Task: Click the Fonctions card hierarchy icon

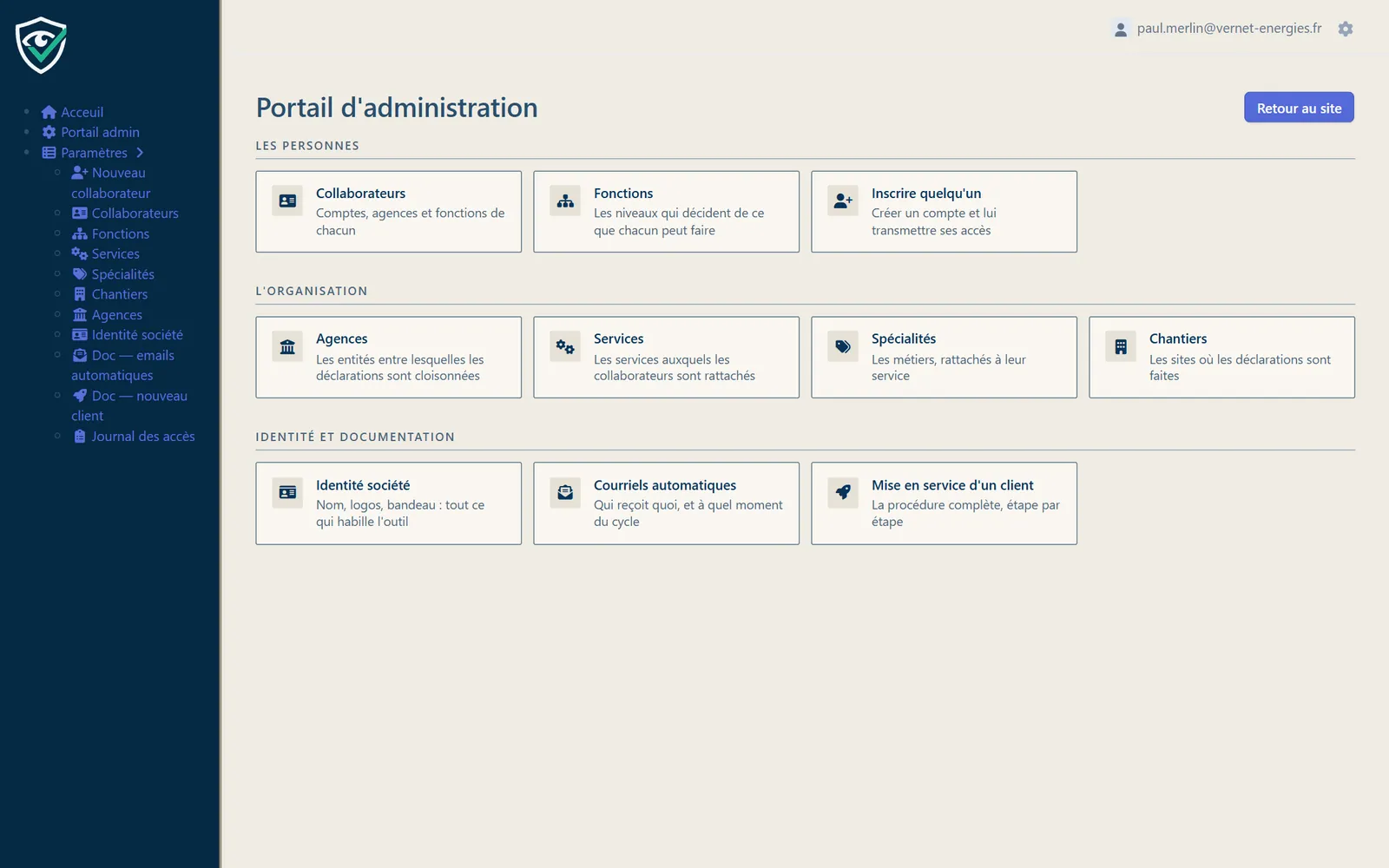Action: pos(565,201)
